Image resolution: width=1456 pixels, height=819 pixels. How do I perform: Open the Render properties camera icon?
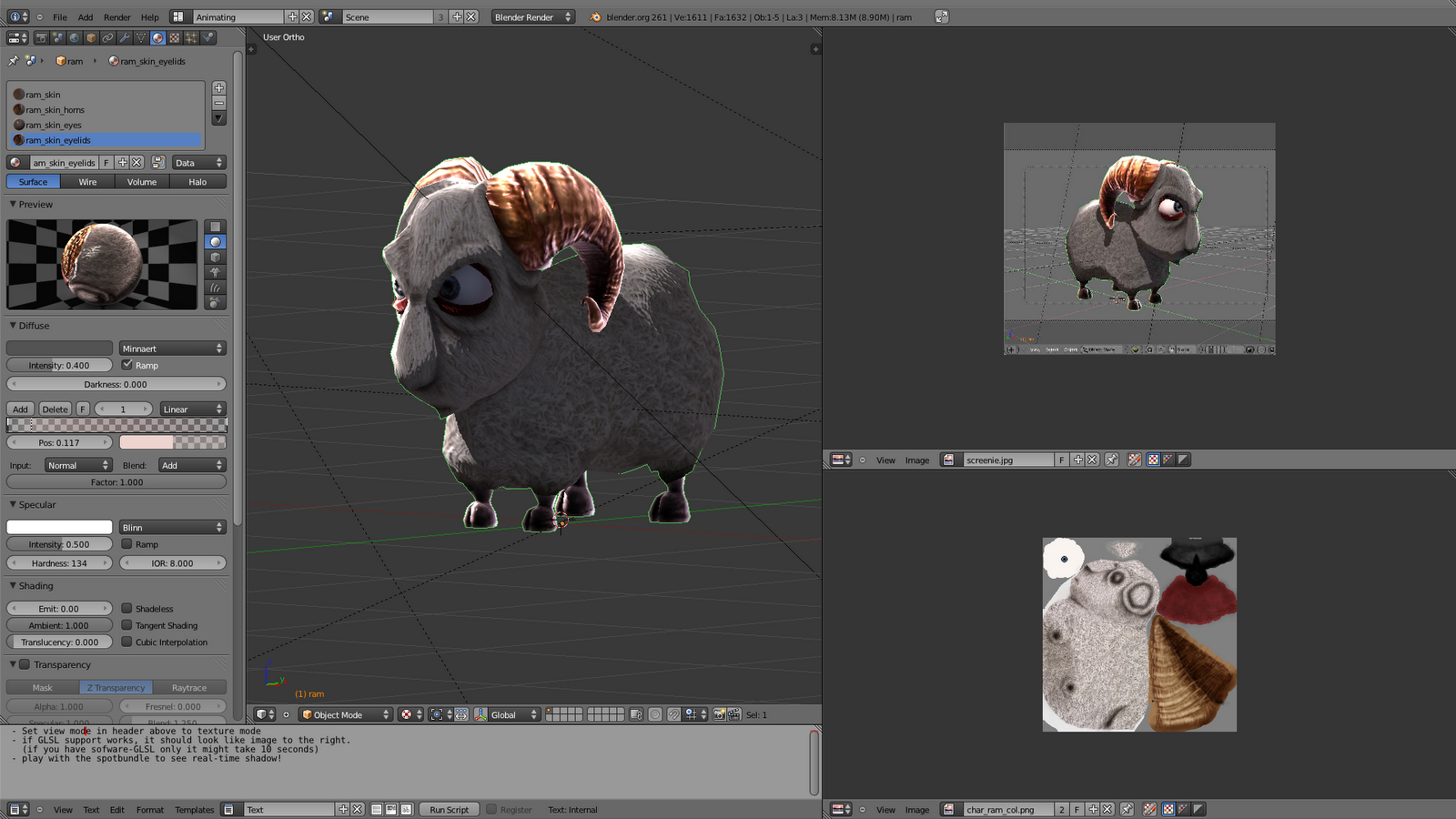[x=42, y=38]
